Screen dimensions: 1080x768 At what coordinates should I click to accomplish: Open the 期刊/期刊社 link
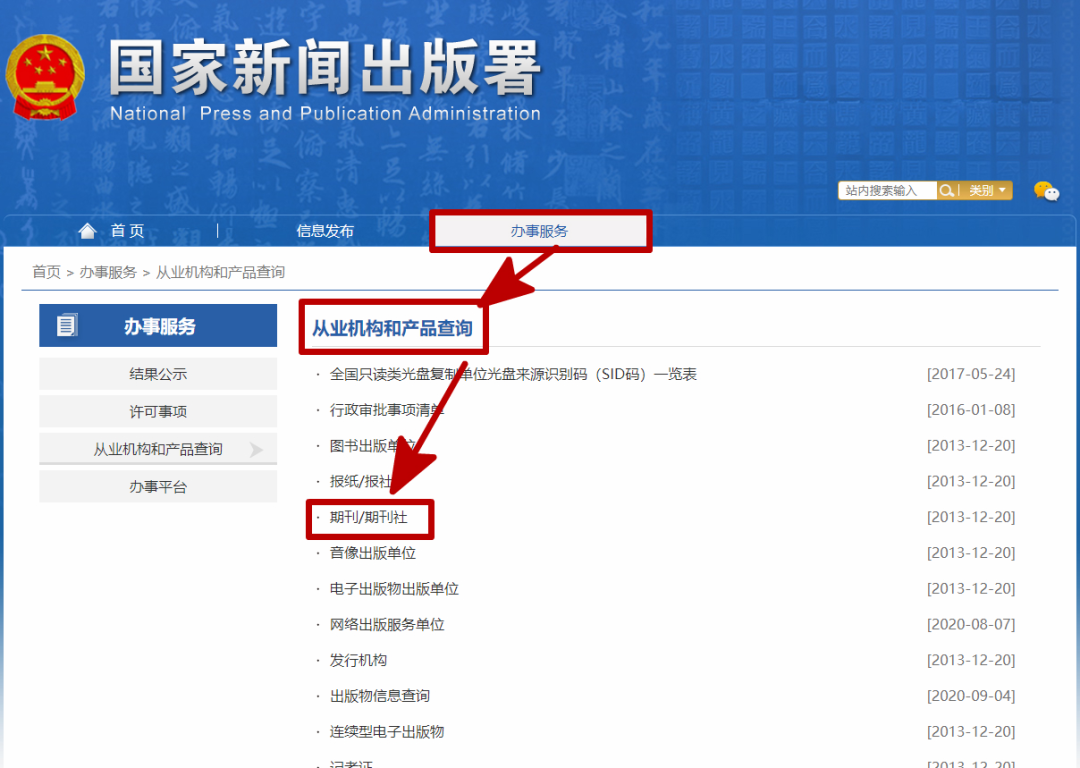click(x=369, y=517)
